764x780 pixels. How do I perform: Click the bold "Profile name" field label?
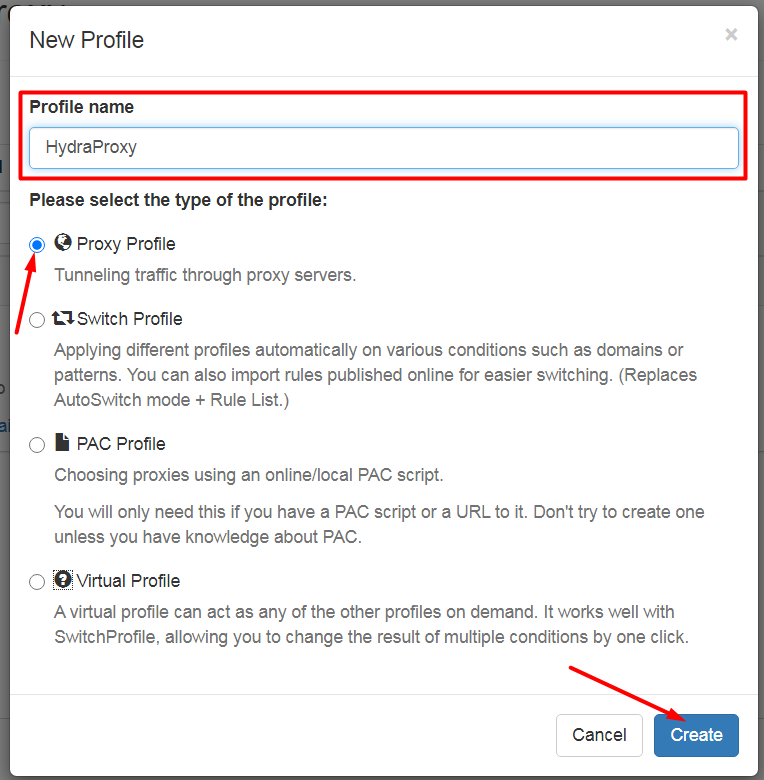point(82,107)
